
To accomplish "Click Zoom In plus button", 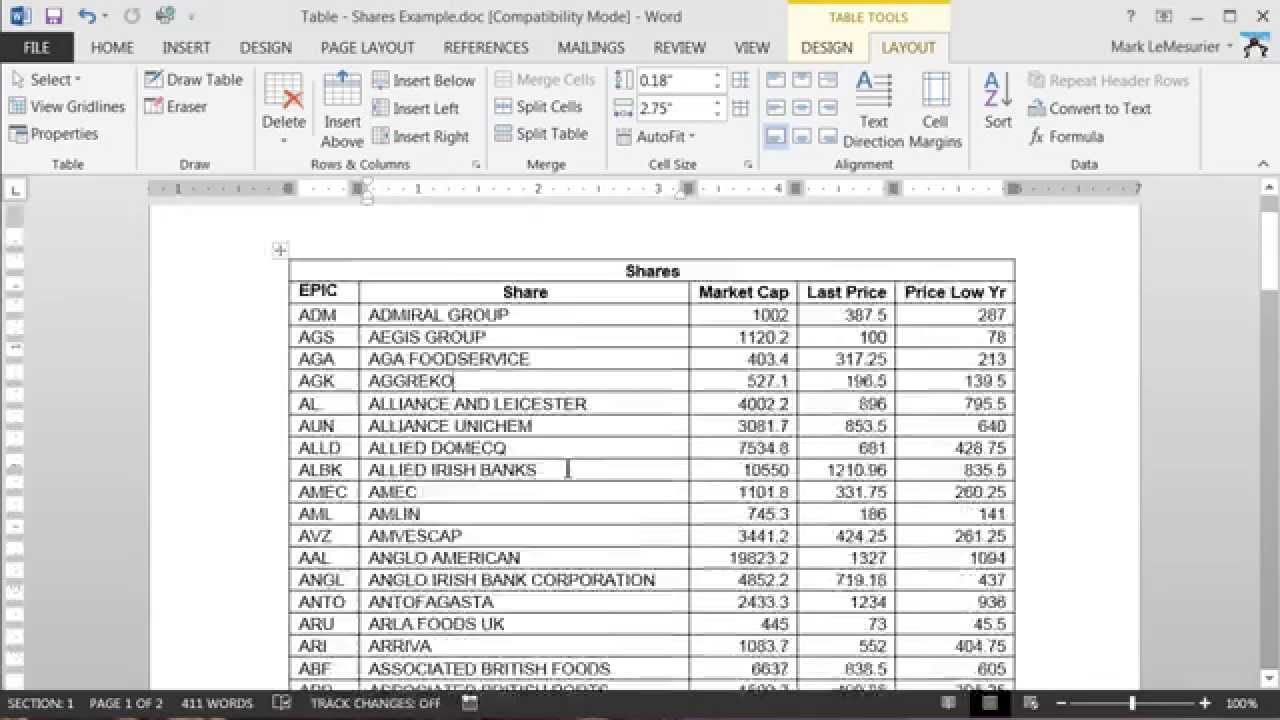I will [1205, 703].
